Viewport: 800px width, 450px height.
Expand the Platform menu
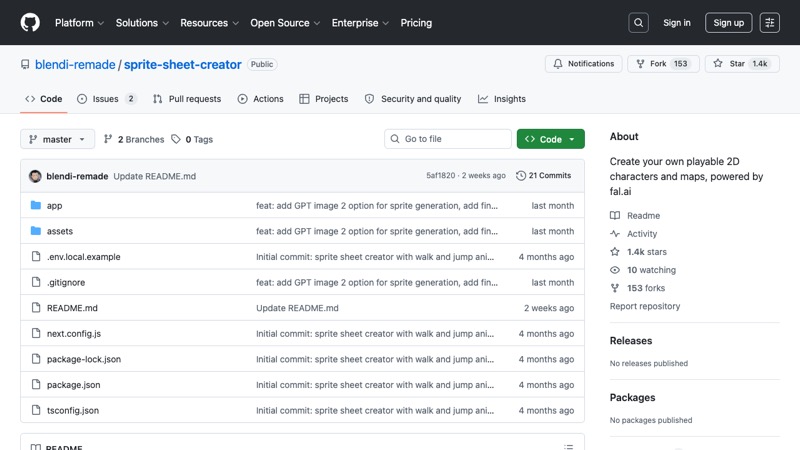pos(79,23)
